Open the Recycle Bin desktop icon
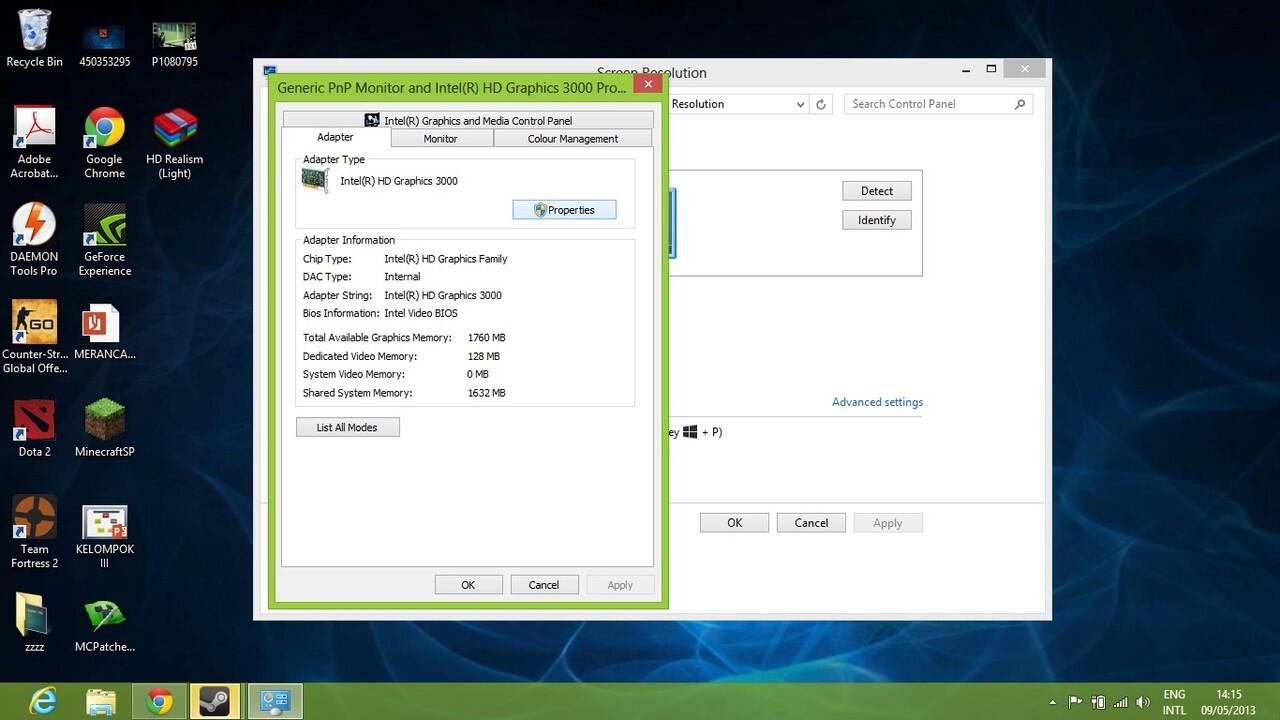The height and width of the screenshot is (720, 1280). coord(34,39)
